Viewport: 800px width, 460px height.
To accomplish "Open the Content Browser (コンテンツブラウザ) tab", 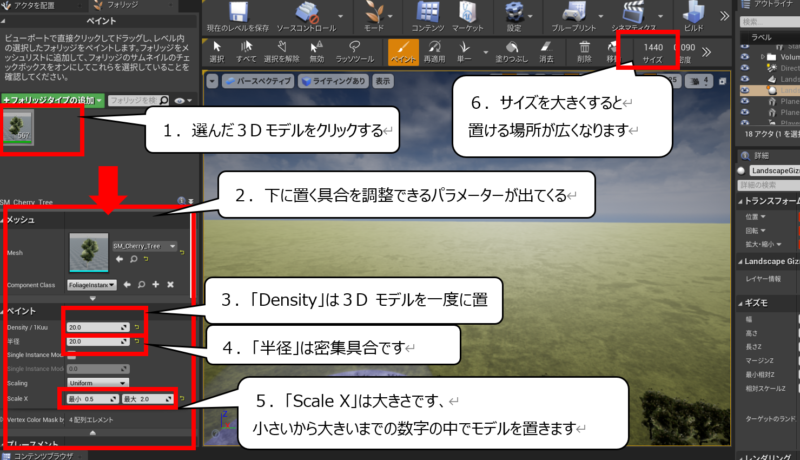I will pyautogui.click(x=43, y=456).
